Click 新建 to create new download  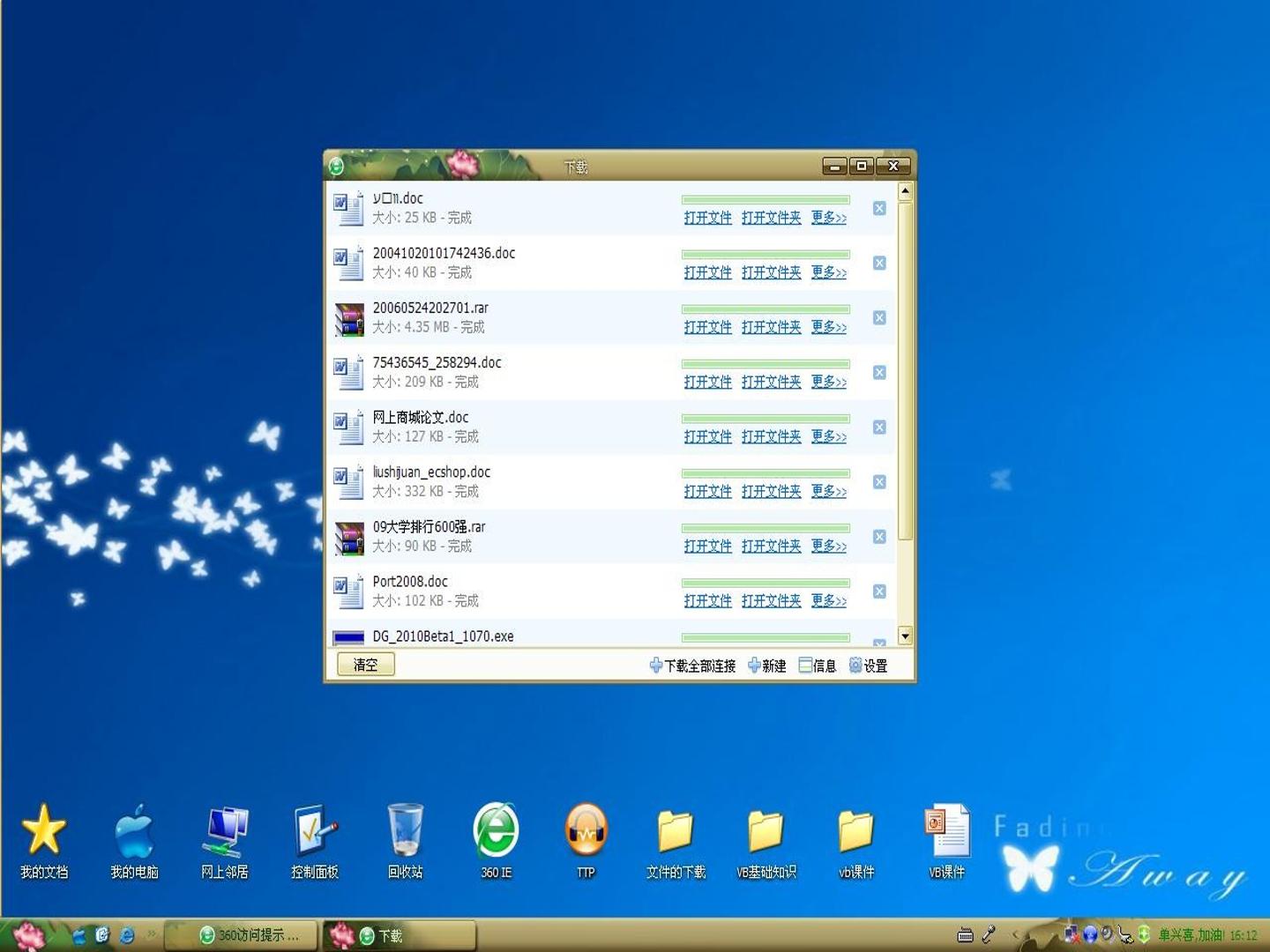pos(766,666)
